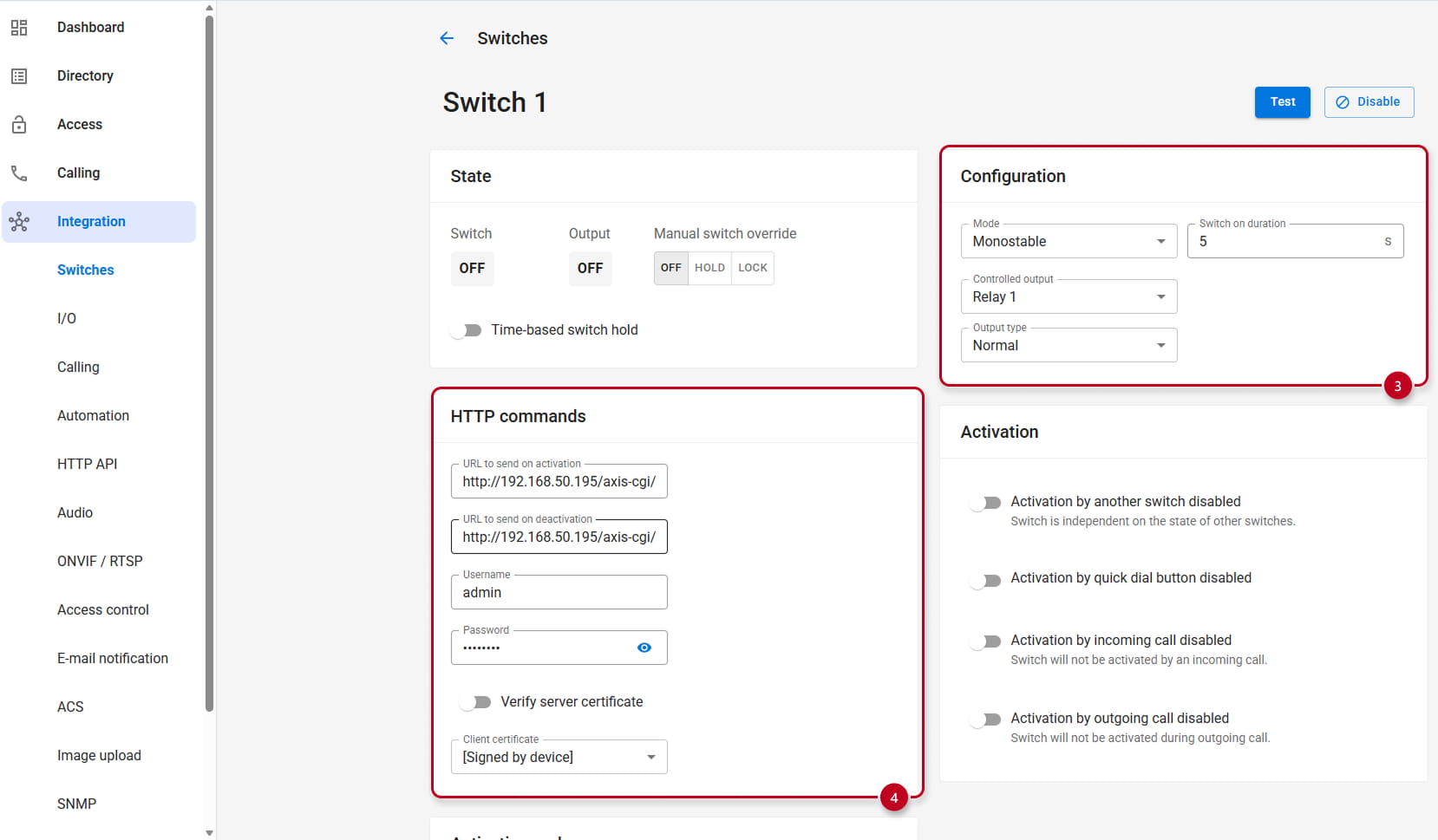The height and width of the screenshot is (840, 1438).
Task: Click the Output state OFF indicator
Action: [590, 269]
